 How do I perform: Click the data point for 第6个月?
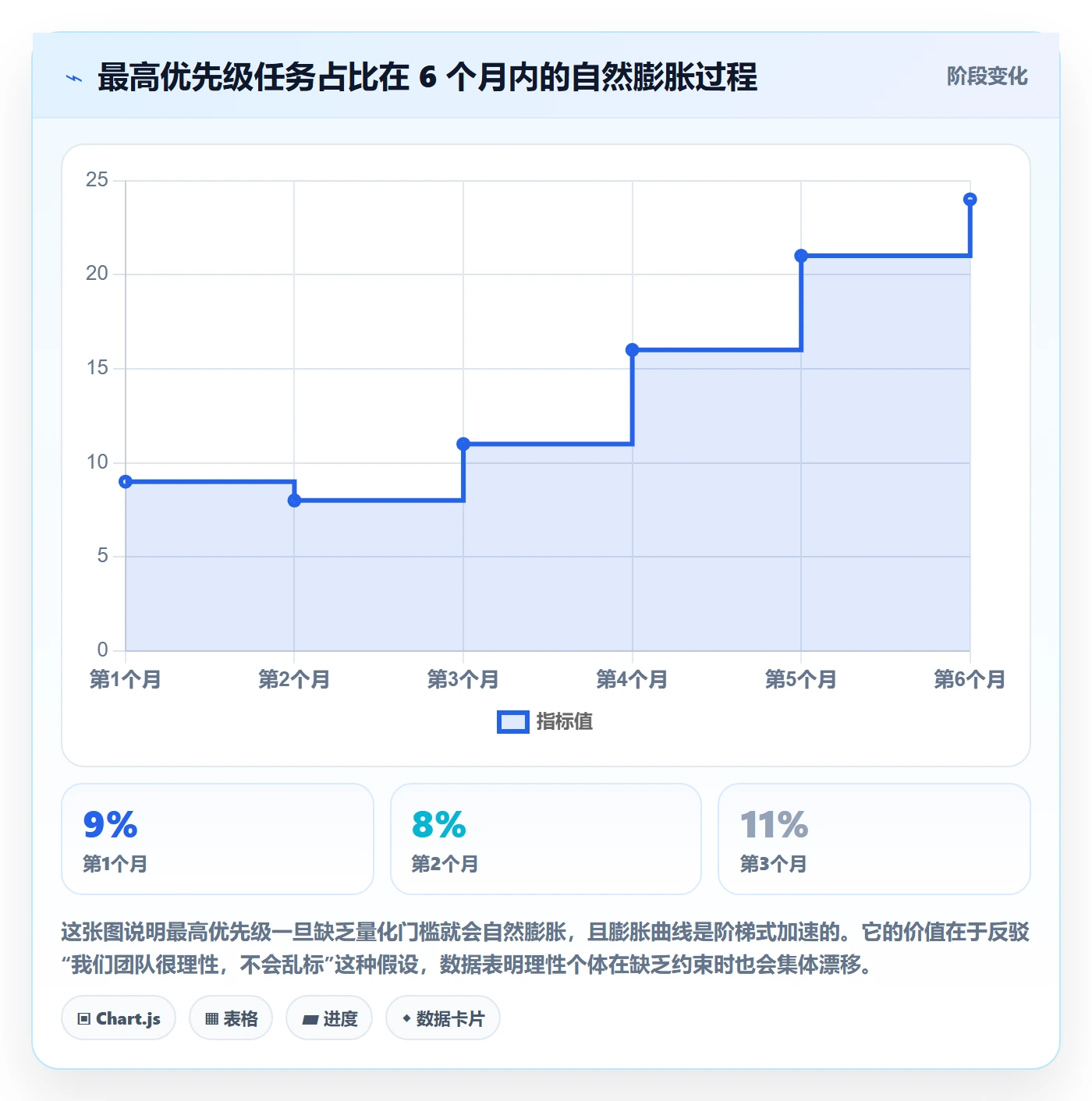[970, 200]
